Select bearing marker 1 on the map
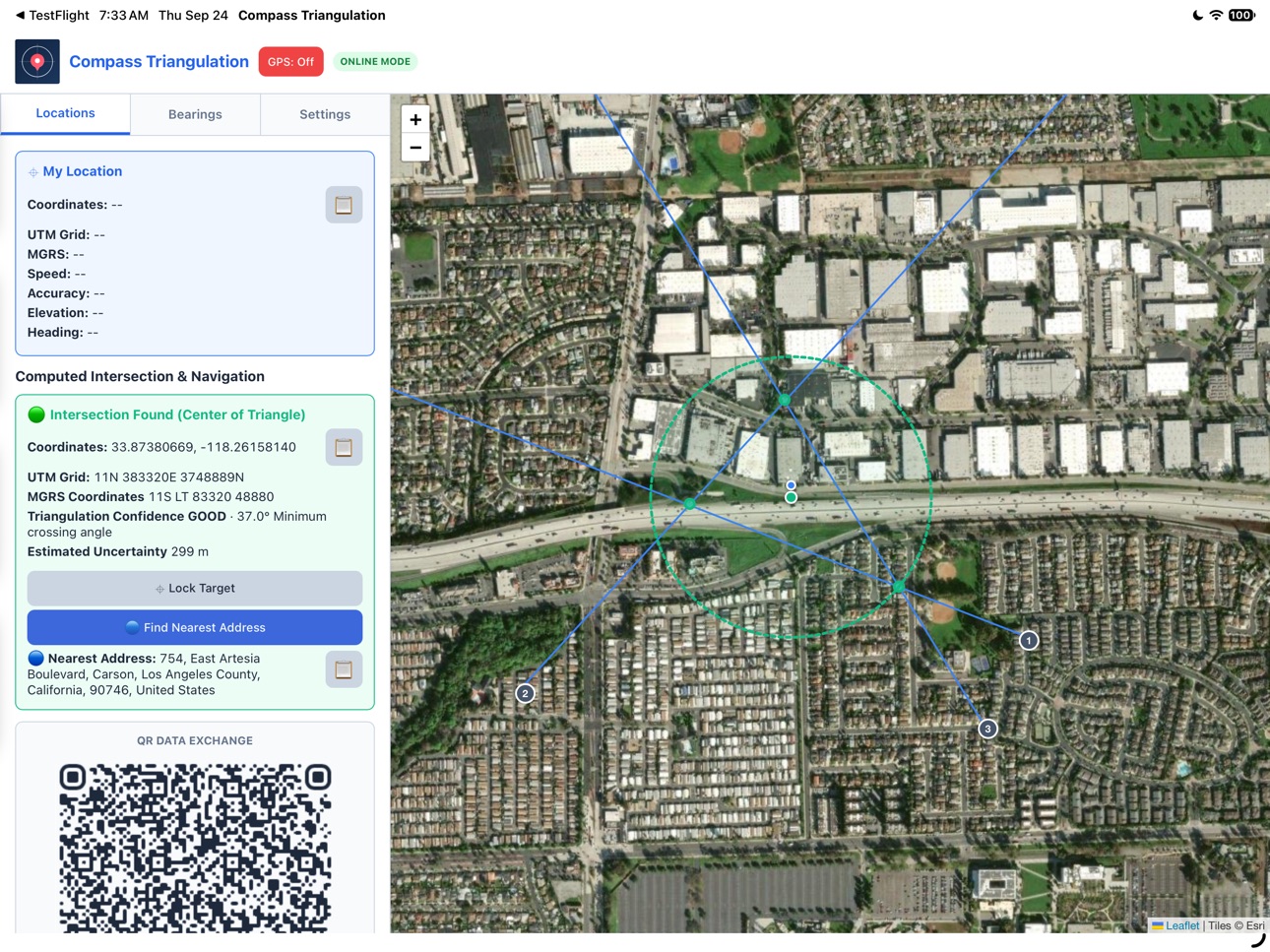 tap(1029, 641)
